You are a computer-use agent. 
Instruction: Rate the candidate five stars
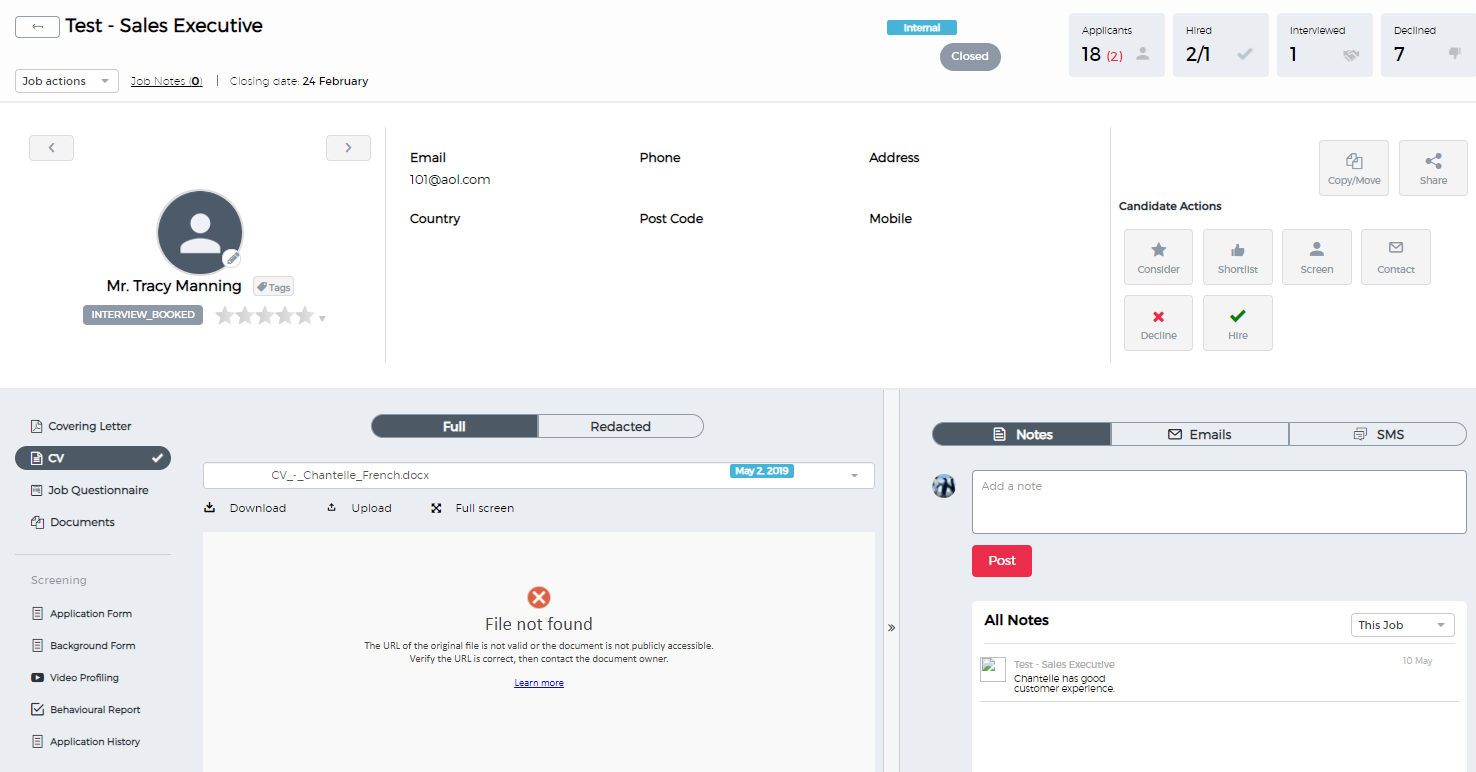305,316
